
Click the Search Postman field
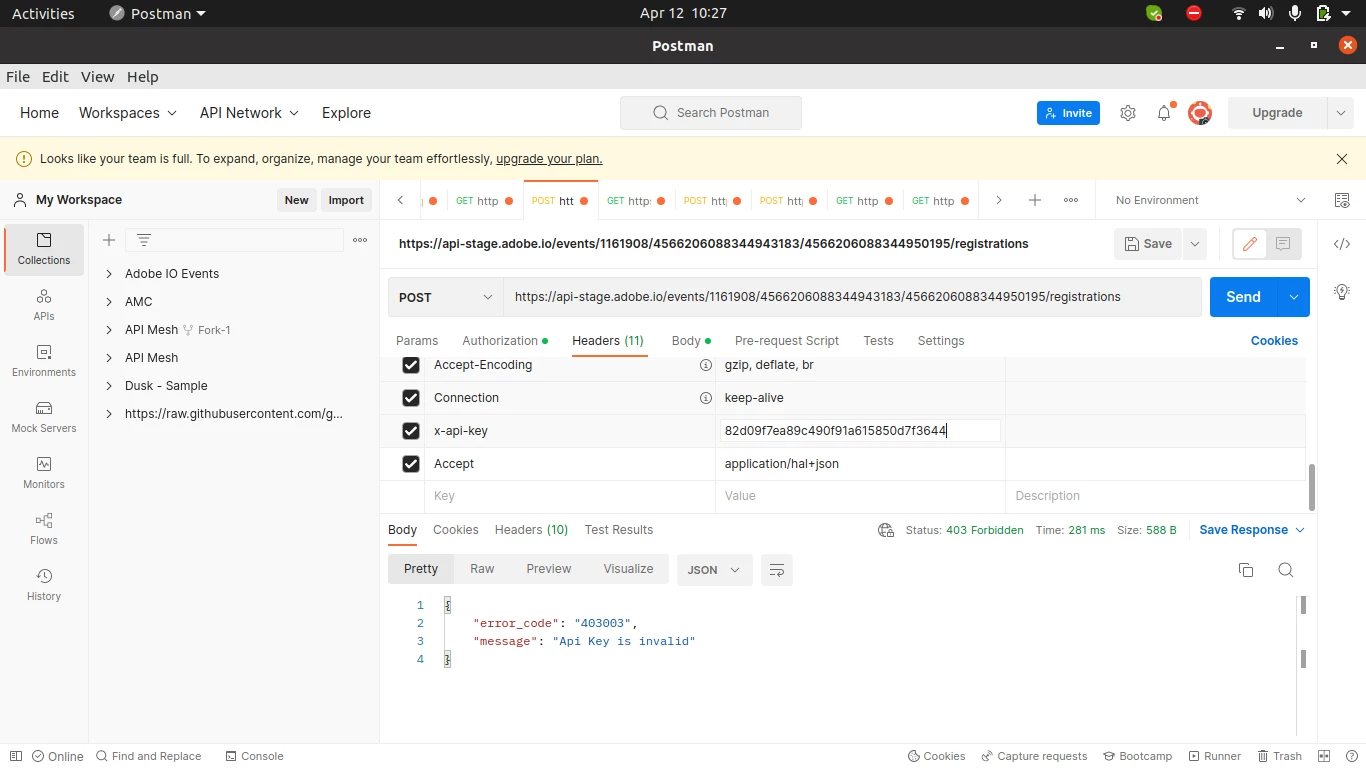711,113
